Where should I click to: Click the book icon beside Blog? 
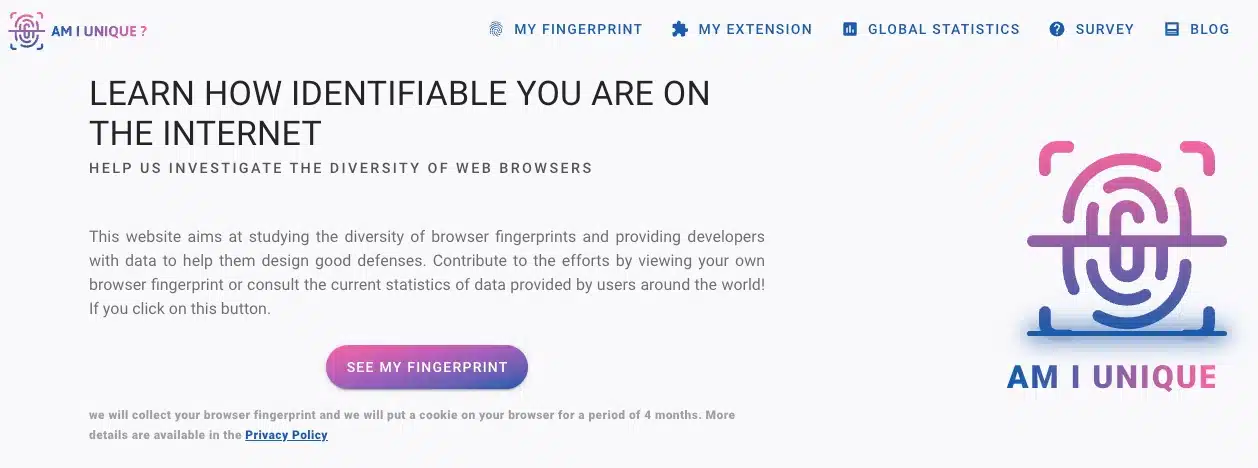tap(1172, 30)
